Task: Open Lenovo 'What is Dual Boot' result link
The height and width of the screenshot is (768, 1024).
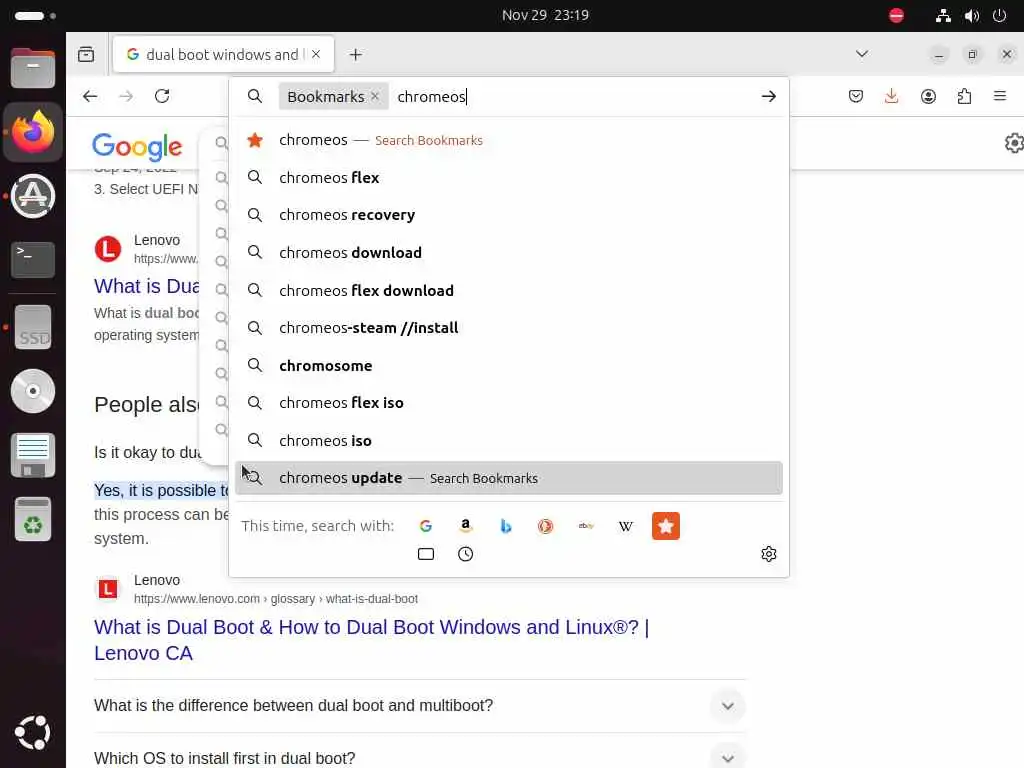Action: 372,639
